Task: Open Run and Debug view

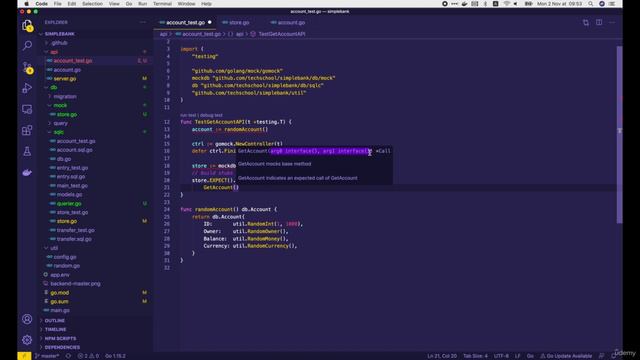Action: (27, 88)
